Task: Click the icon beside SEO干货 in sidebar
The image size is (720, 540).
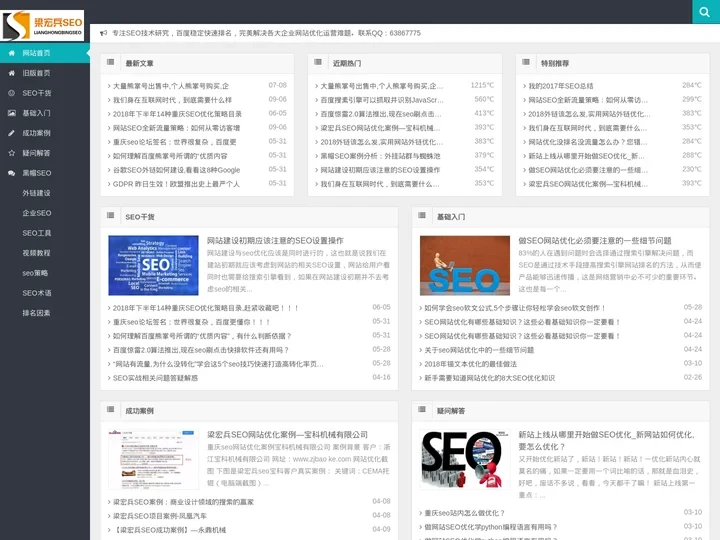Action: coord(12,93)
